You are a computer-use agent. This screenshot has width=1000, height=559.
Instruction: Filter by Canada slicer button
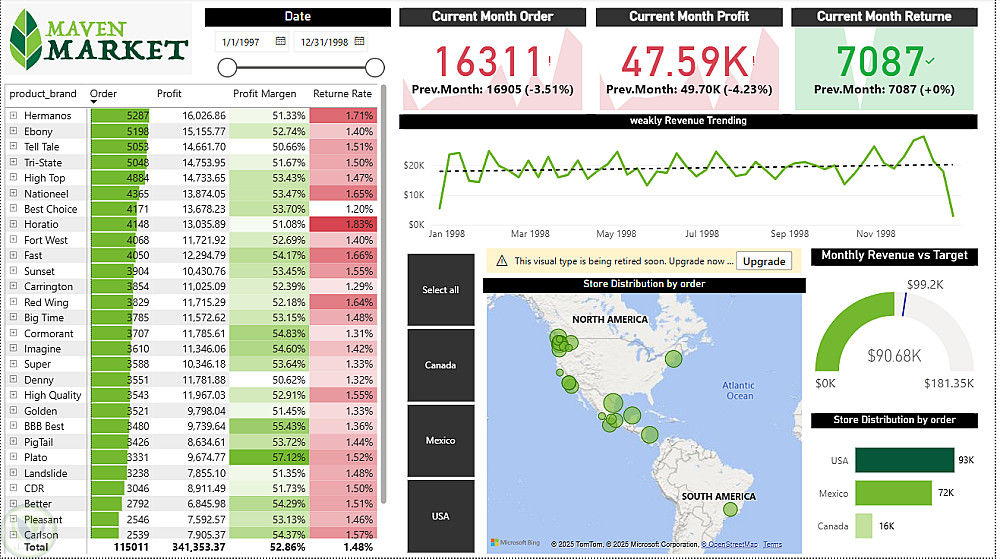point(441,365)
